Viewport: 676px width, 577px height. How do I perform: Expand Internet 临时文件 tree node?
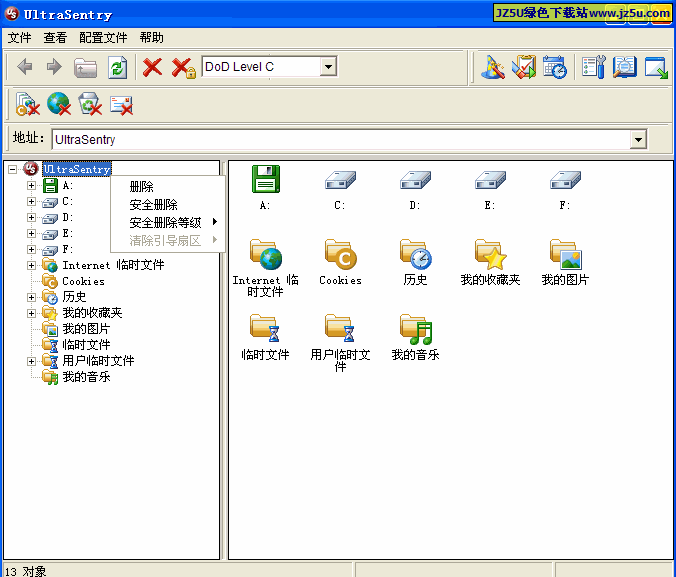pos(31,265)
